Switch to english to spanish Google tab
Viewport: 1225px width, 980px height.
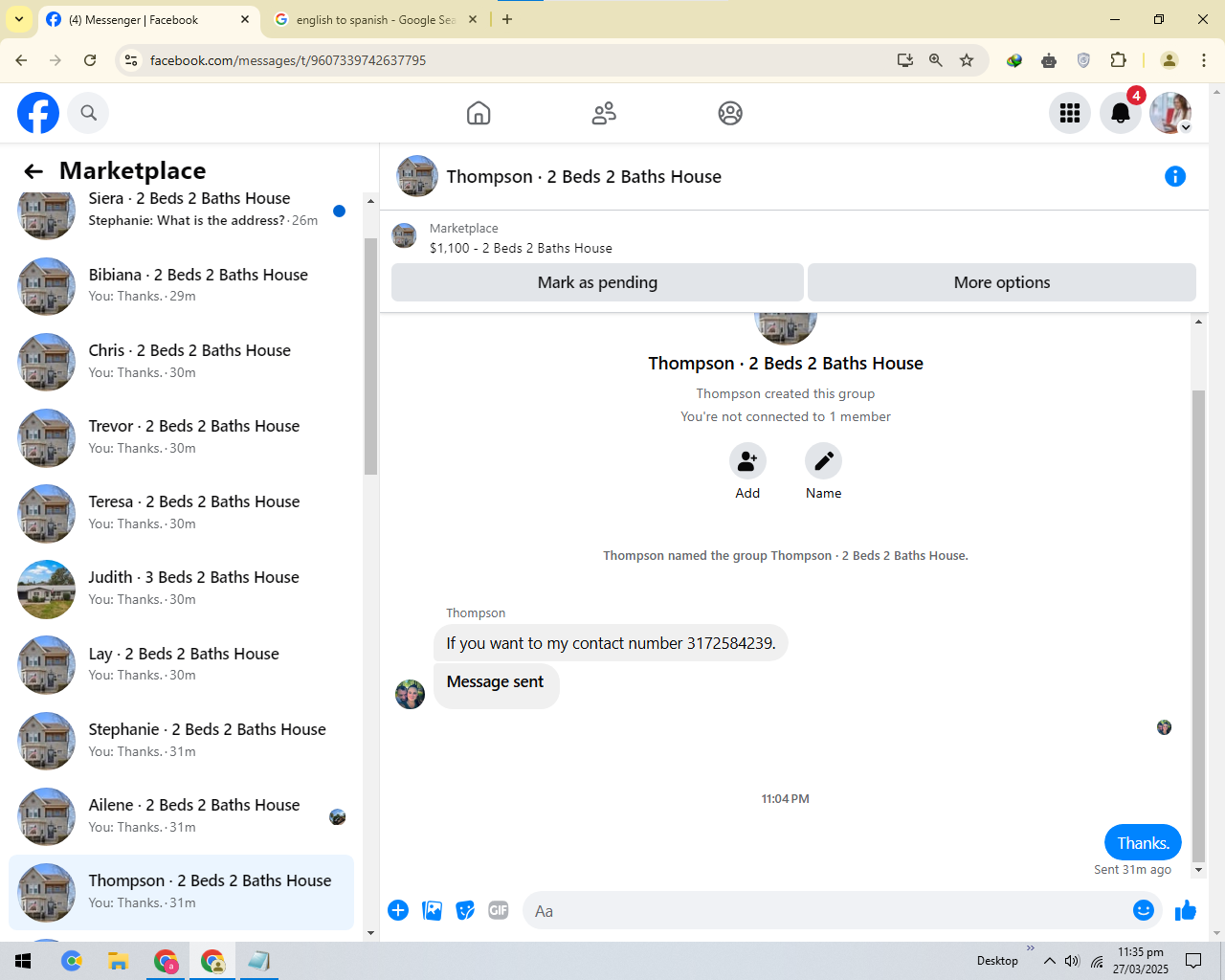coord(375,19)
